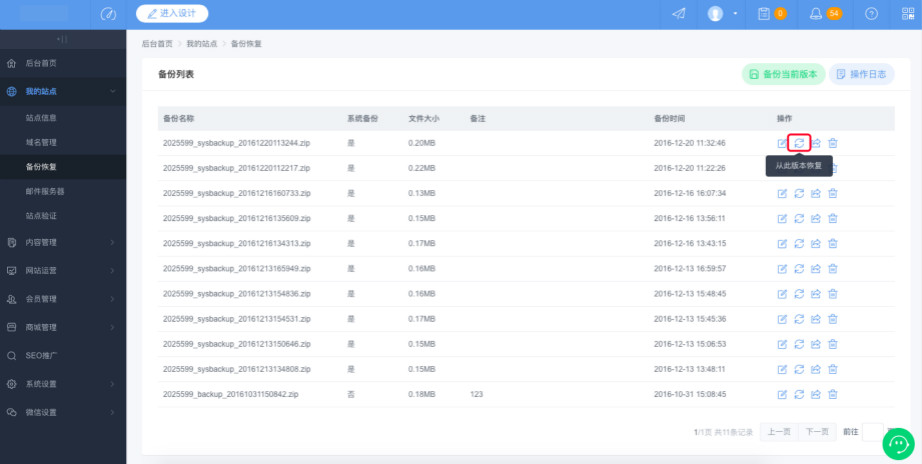Open the clipboard tasks icon with 0 badge
This screenshot has width=922, height=464.
764,14
